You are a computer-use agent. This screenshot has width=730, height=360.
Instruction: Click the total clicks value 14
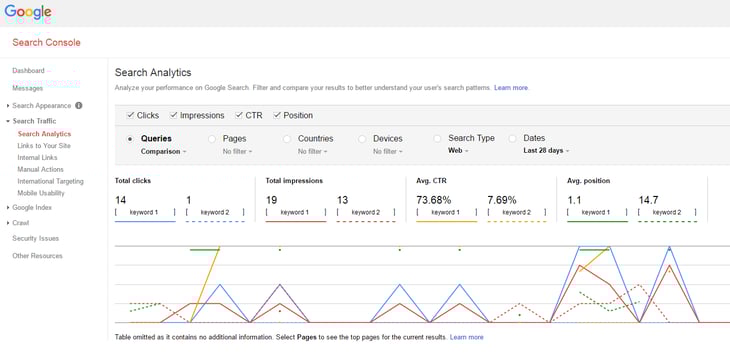point(120,200)
